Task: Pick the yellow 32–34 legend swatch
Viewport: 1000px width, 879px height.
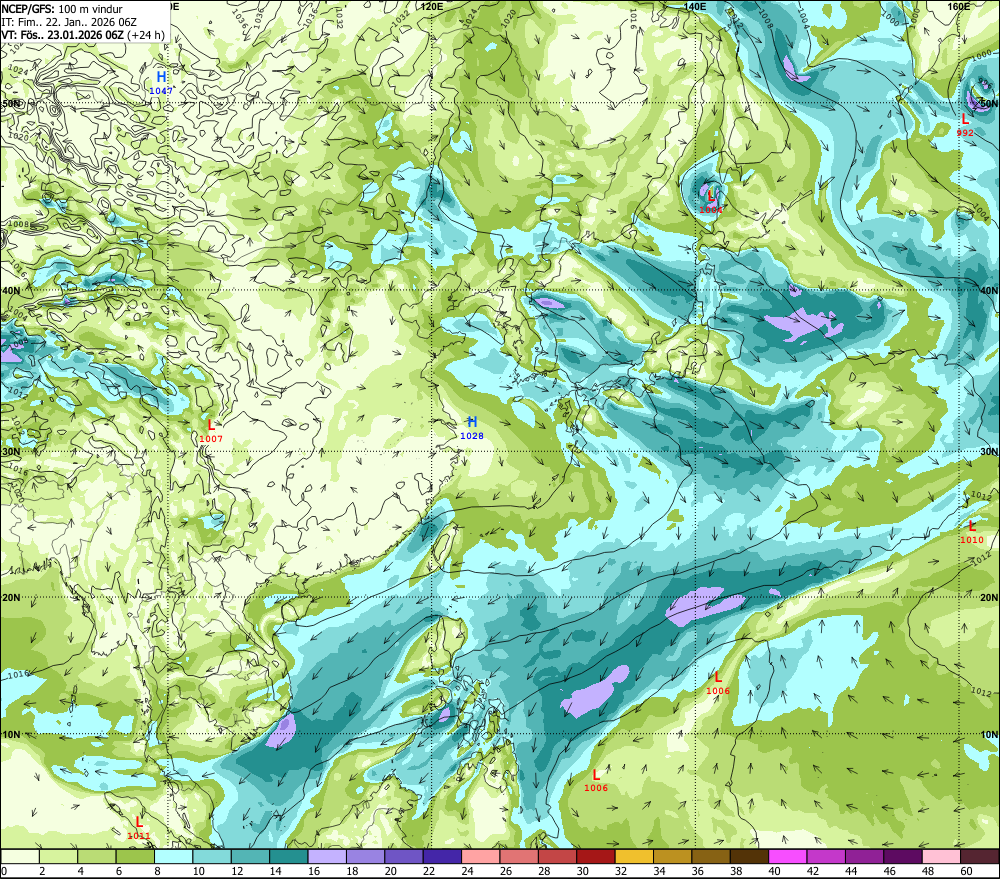Action: pyautogui.click(x=634, y=856)
